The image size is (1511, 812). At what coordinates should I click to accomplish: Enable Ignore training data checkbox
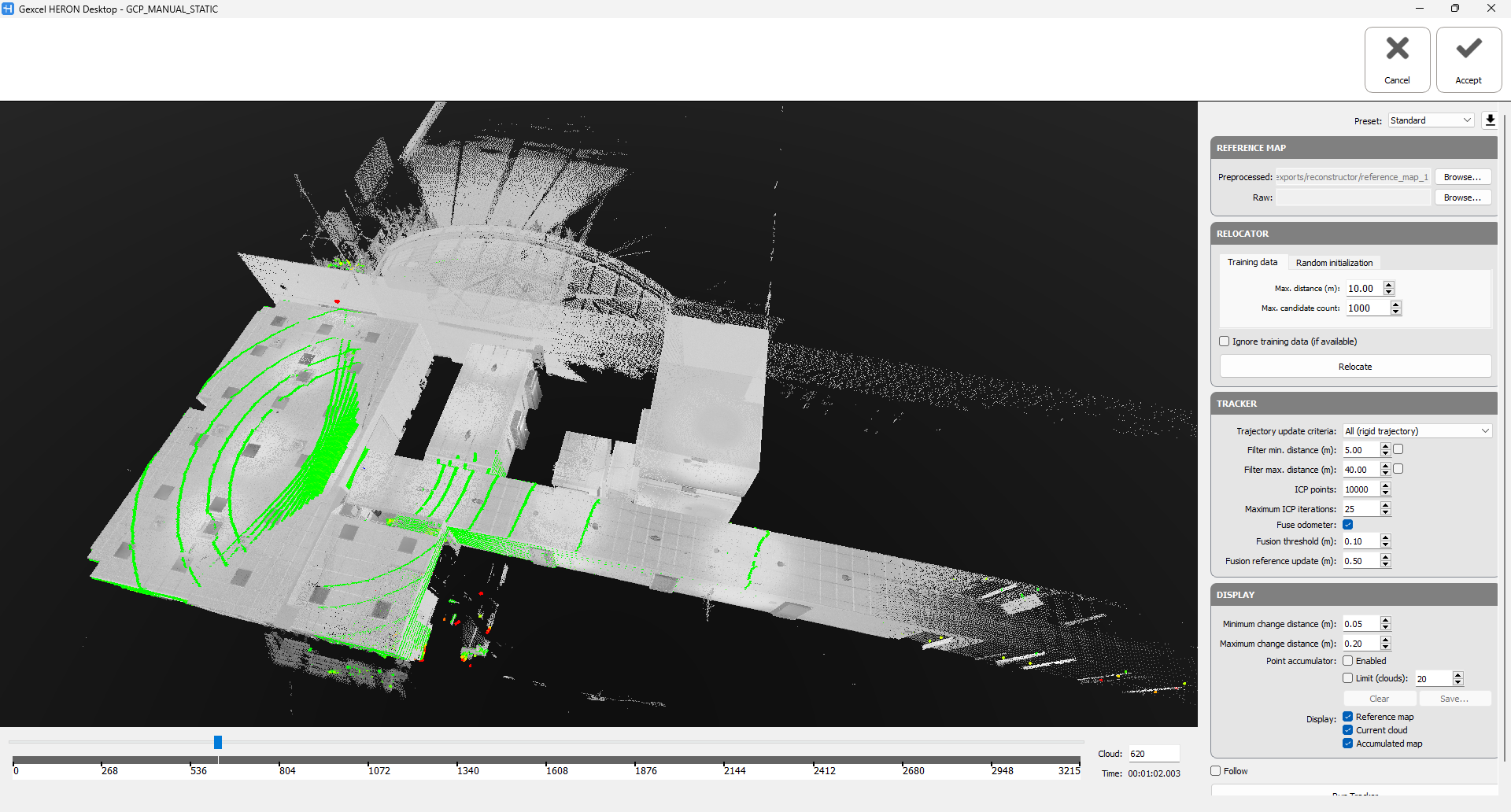coord(1224,341)
